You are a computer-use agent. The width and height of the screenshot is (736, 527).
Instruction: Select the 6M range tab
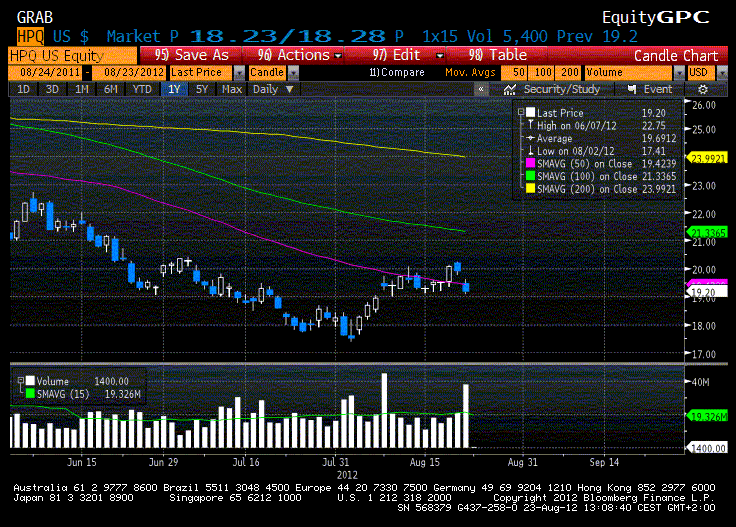tap(111, 89)
